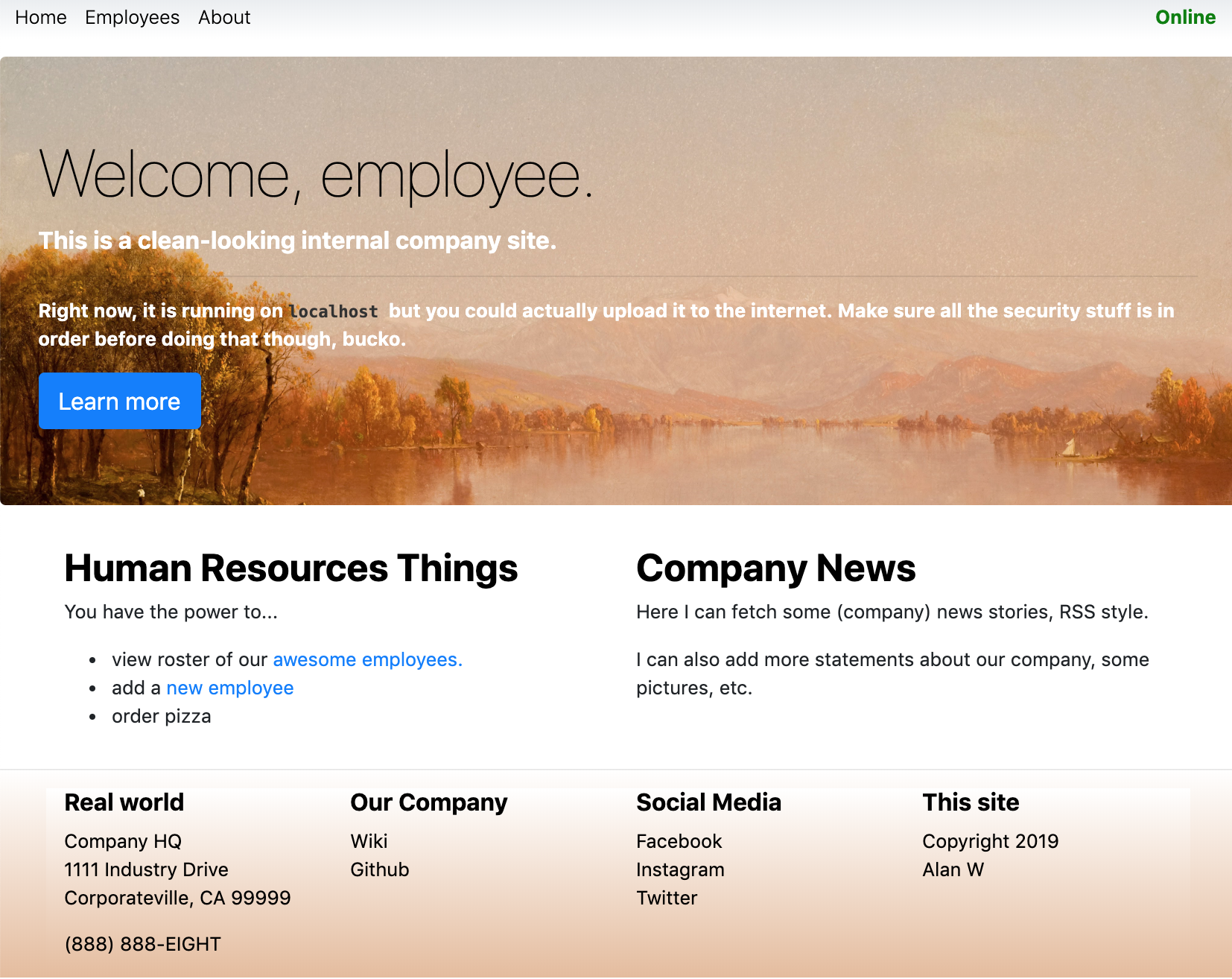Click the Our Company footer heading
The height and width of the screenshot is (979, 1232).
point(429,802)
